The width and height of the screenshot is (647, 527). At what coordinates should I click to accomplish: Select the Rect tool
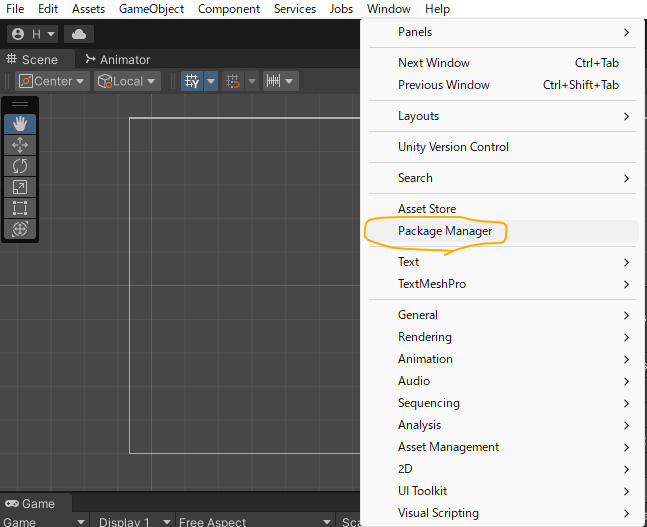pos(20,208)
